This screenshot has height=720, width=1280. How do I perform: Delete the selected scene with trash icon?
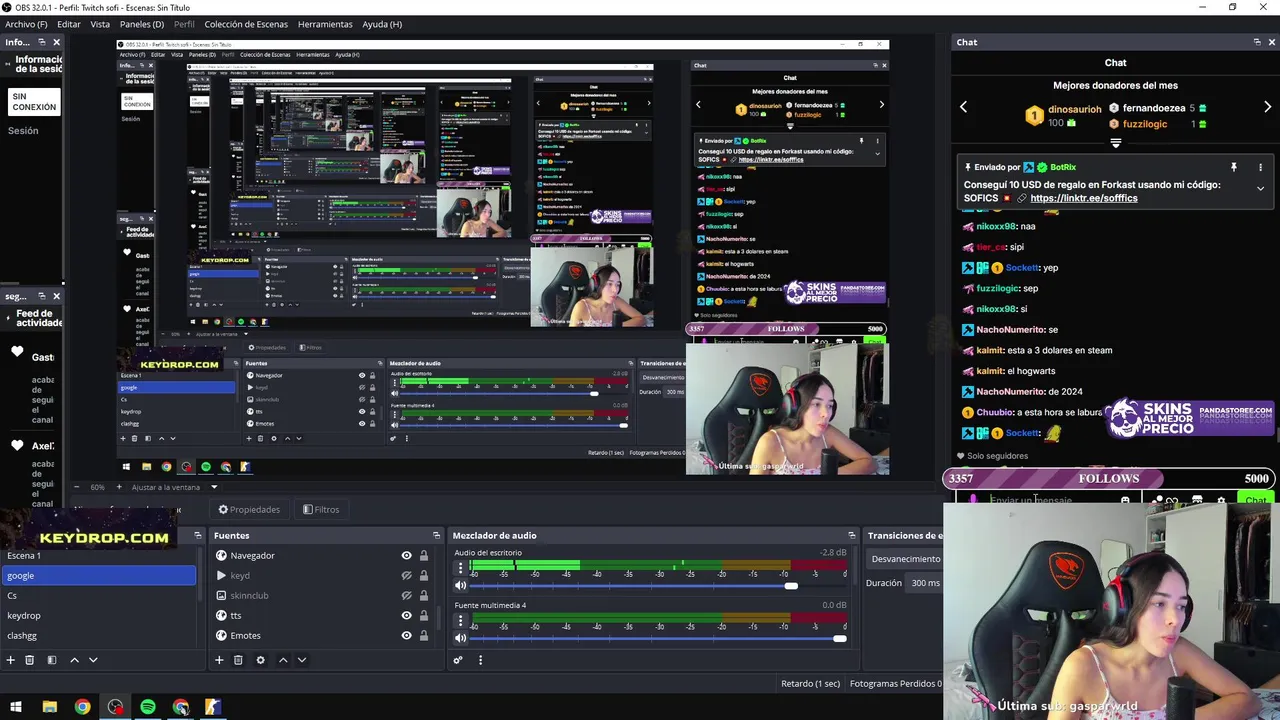coord(30,660)
